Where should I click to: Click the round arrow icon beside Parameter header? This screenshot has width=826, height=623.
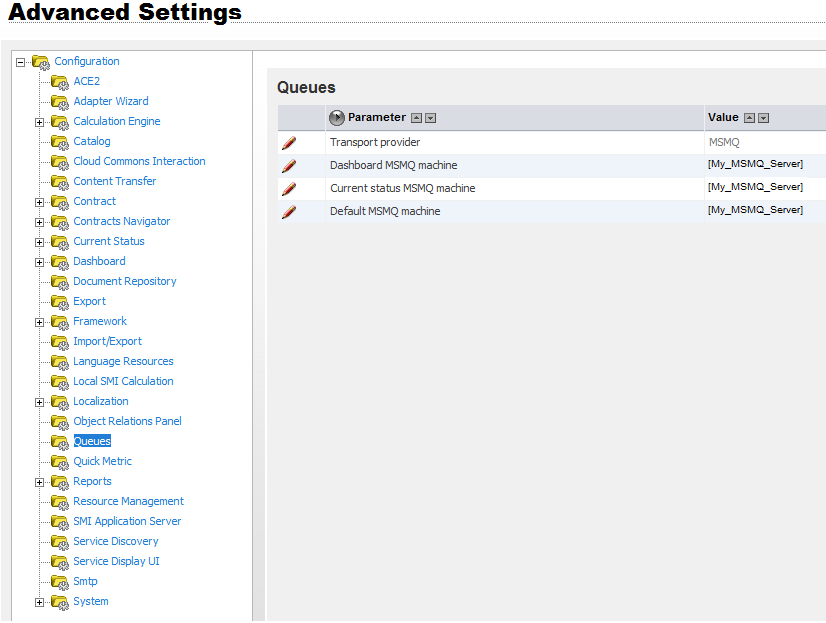click(337, 118)
